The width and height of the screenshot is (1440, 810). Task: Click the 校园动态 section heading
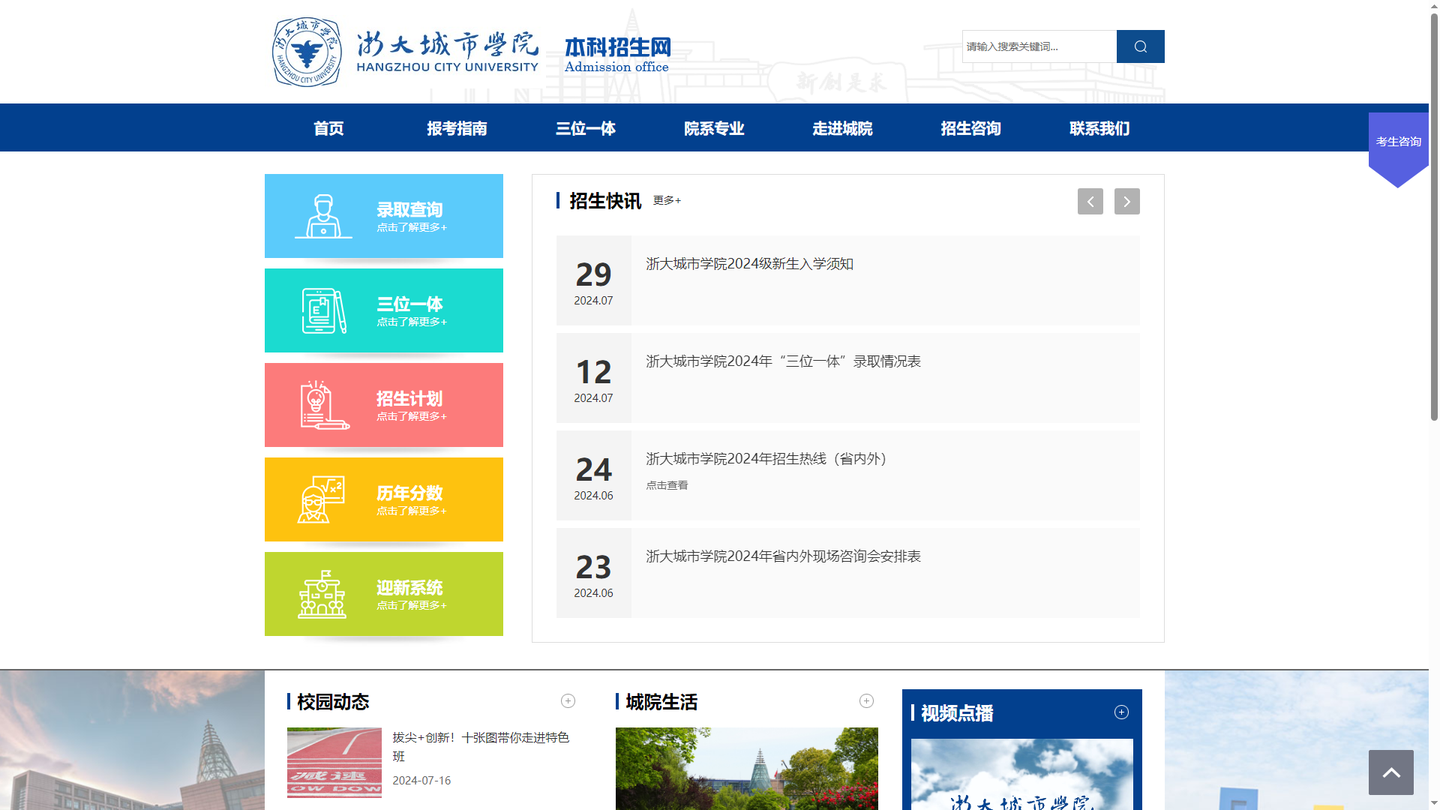point(333,702)
